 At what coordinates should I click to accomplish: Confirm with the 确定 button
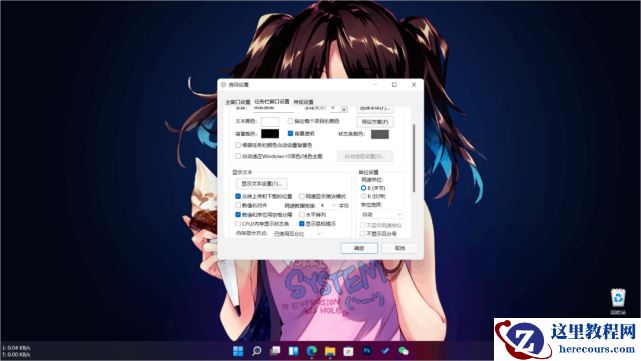pos(359,248)
